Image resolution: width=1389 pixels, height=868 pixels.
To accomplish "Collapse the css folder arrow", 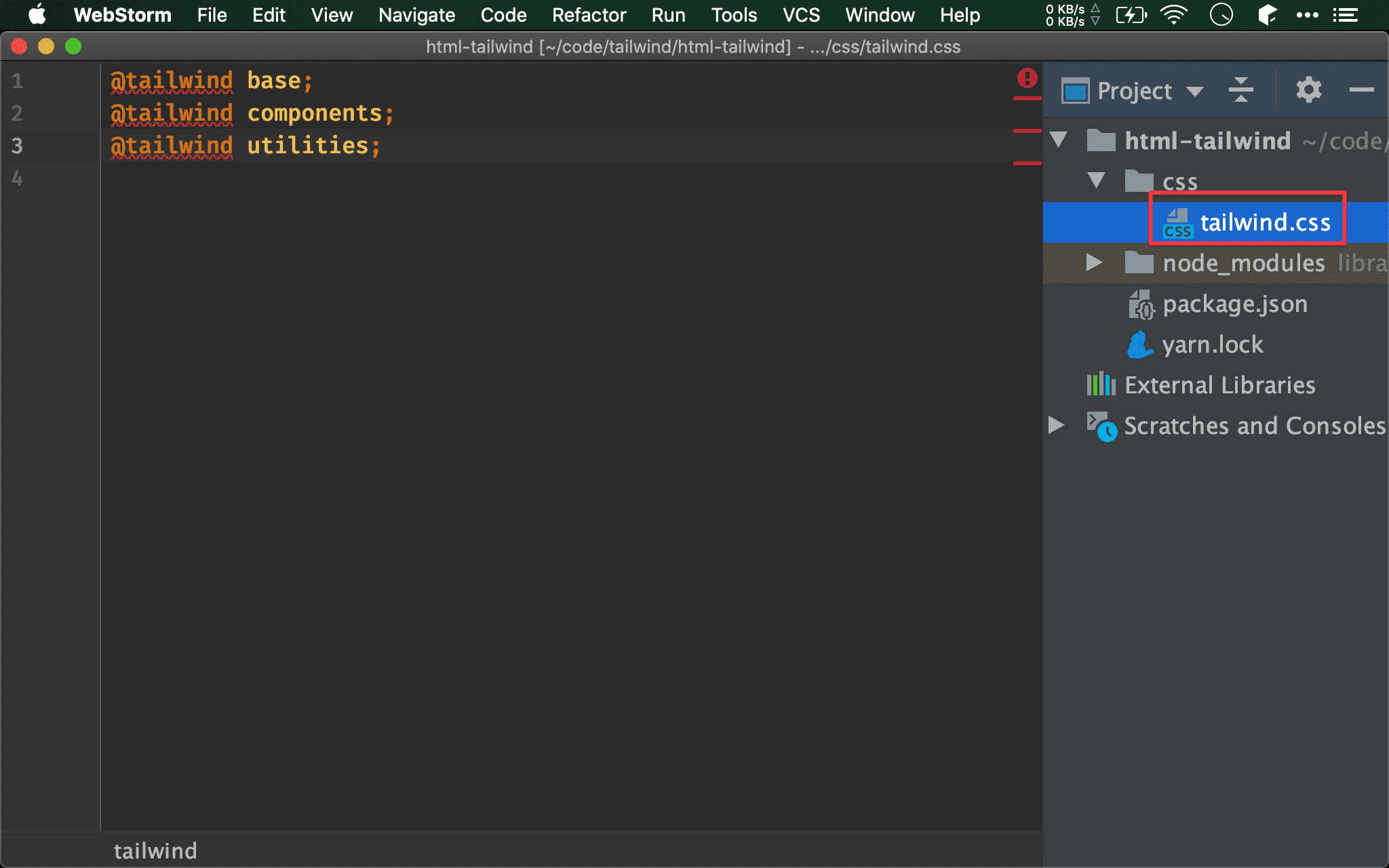I will click(1096, 180).
